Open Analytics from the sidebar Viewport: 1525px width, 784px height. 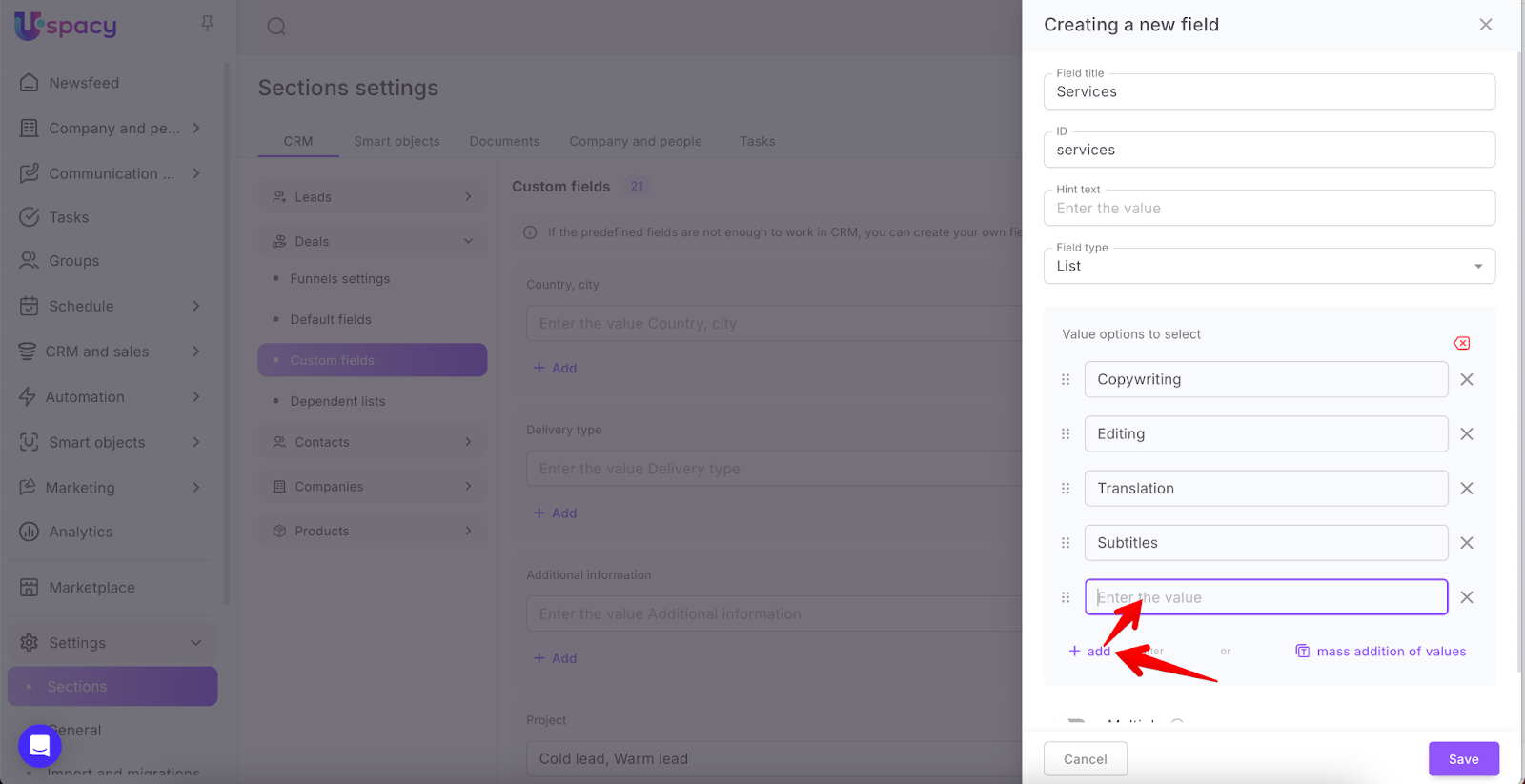pos(80,532)
